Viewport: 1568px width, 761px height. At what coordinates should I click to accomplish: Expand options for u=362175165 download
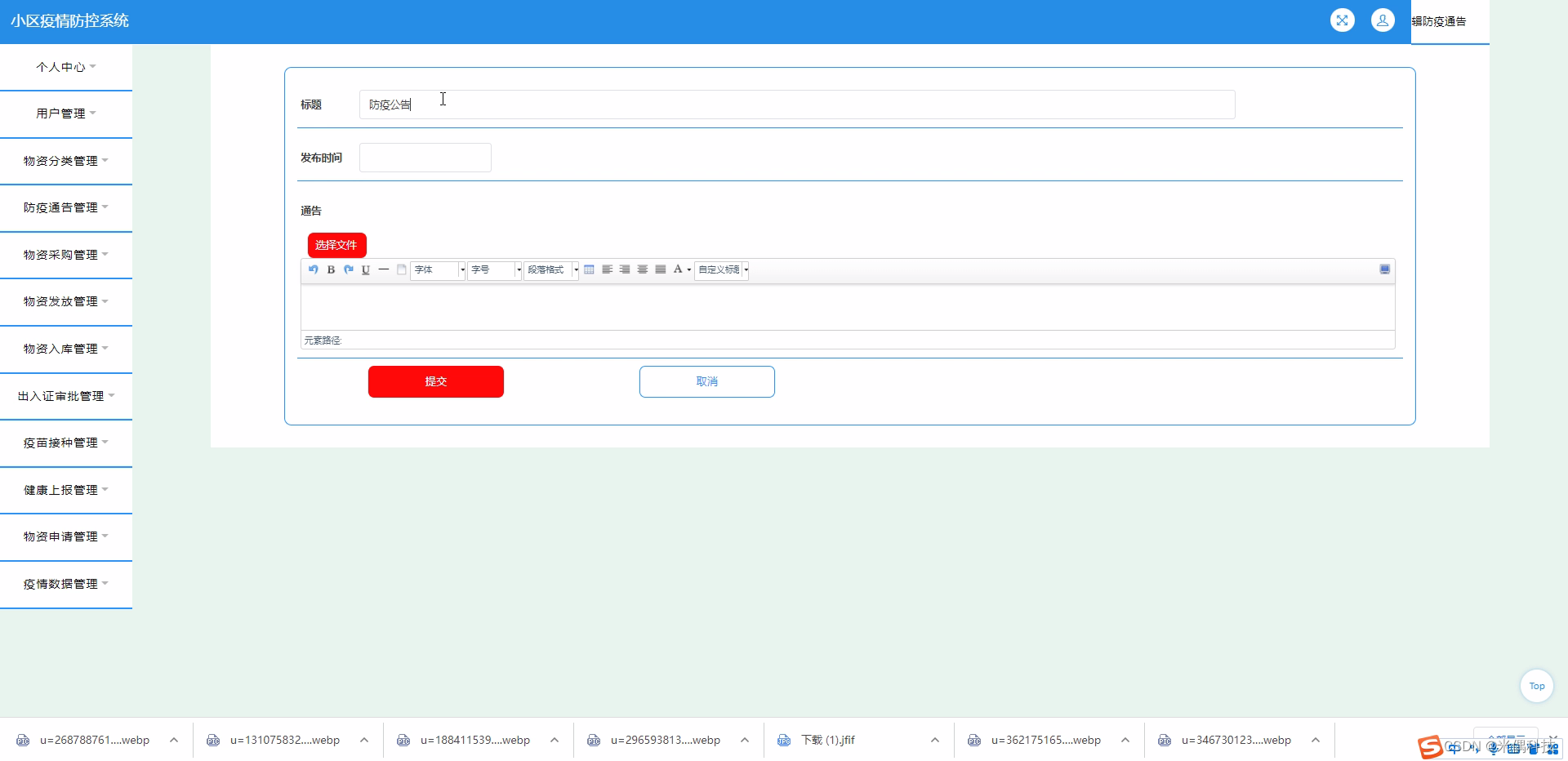tap(1125, 740)
